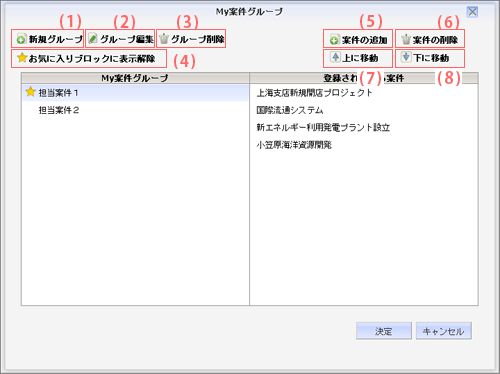Click the 案件の追加 (add project) button
This screenshot has height=374, width=500.
(358, 40)
